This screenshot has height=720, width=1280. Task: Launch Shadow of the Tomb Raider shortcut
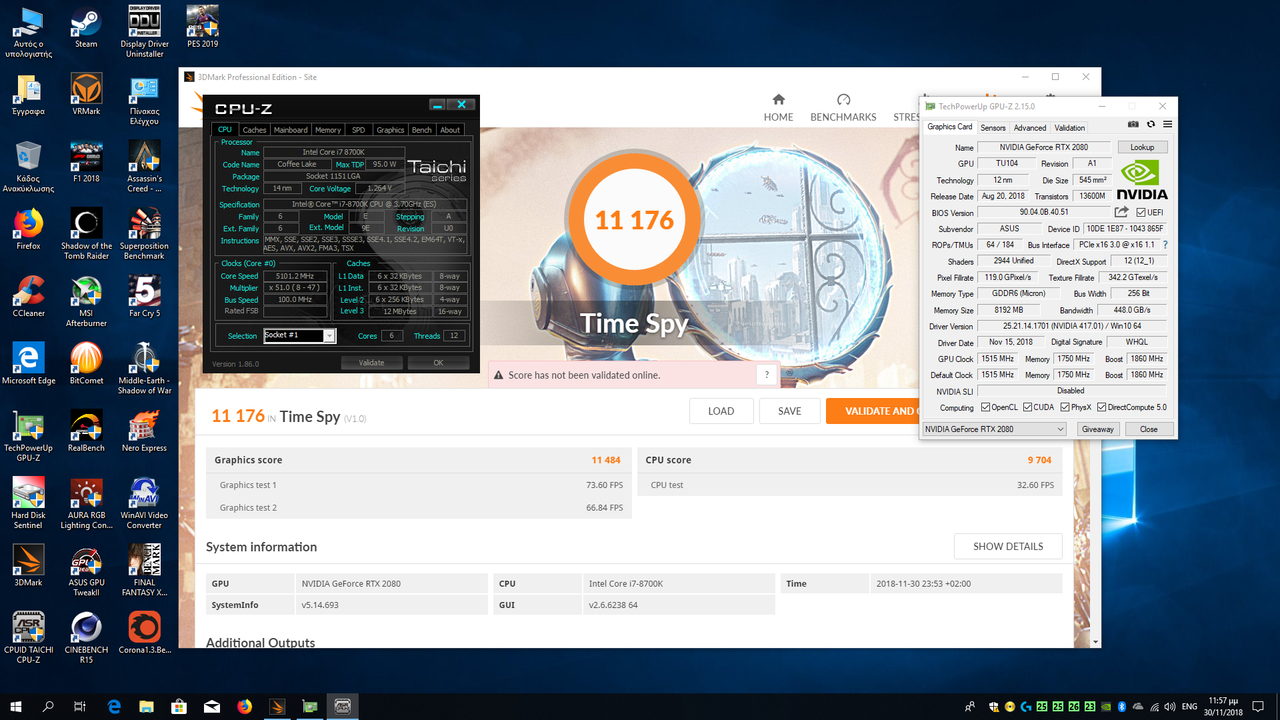tap(86, 234)
